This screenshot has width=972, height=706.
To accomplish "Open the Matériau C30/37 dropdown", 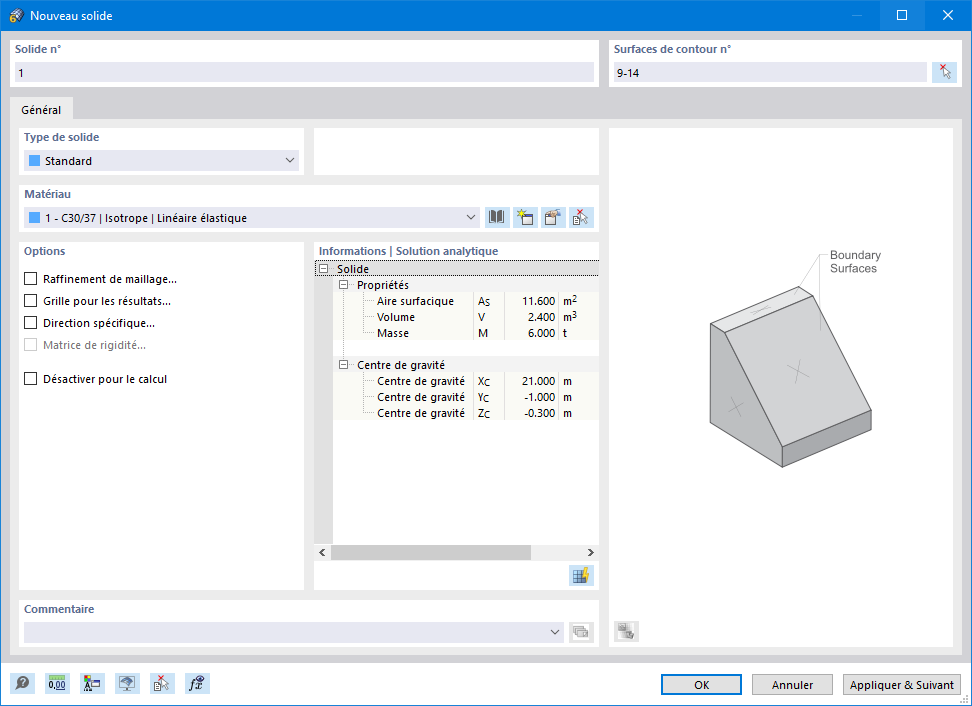I will pos(252,218).
